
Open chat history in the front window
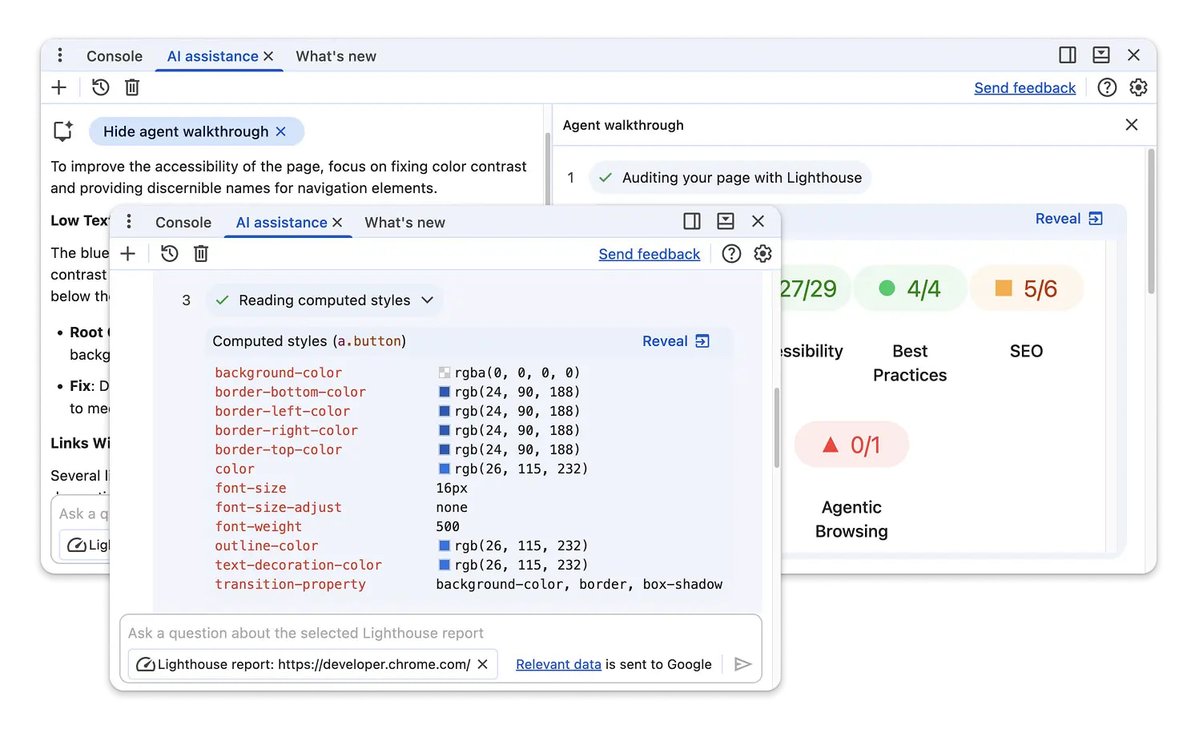169,253
